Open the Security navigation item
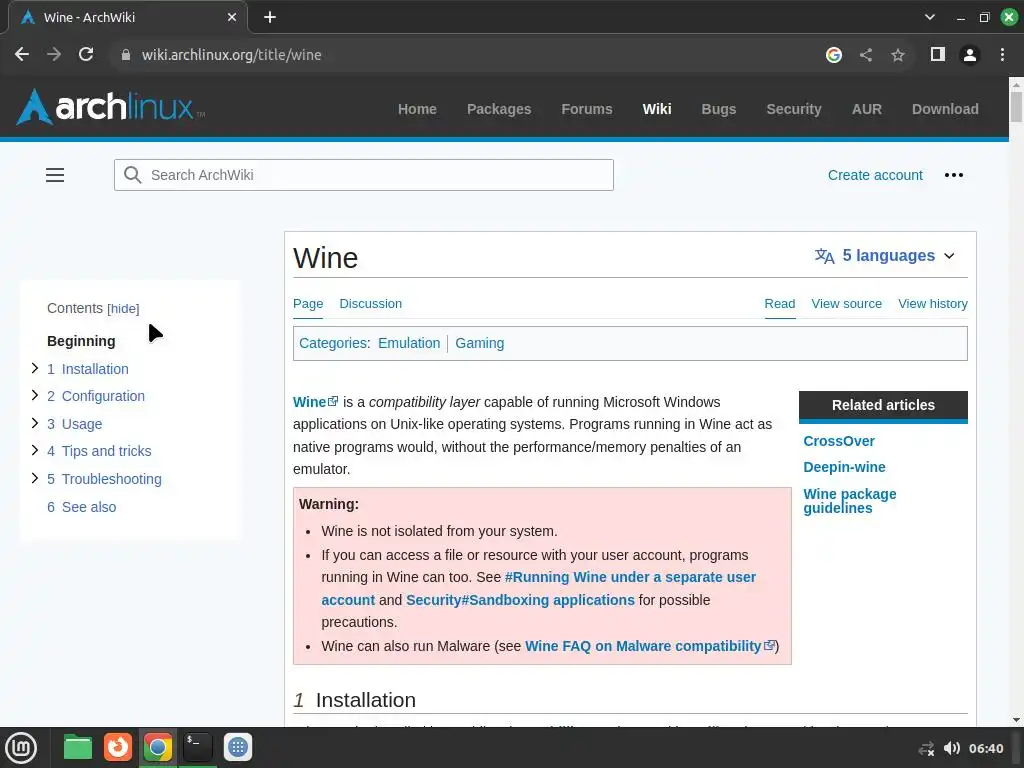 pos(793,109)
